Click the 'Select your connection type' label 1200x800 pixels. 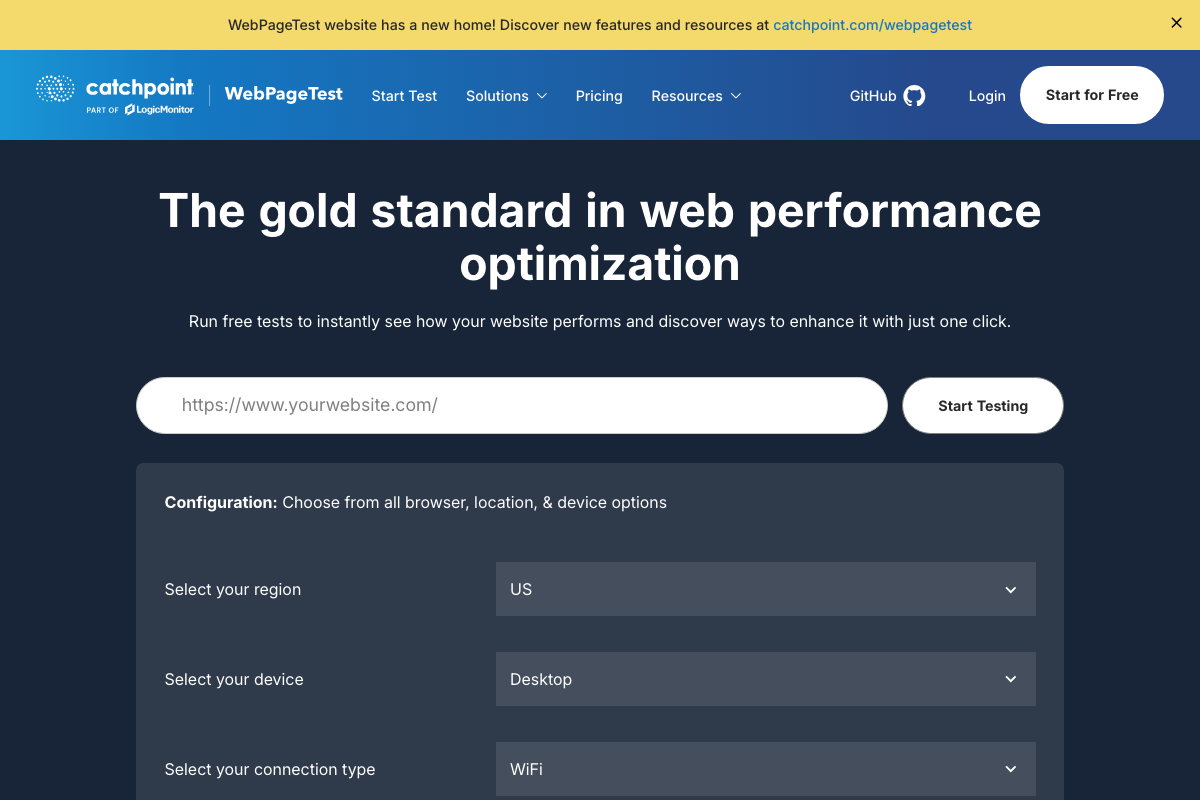270,769
